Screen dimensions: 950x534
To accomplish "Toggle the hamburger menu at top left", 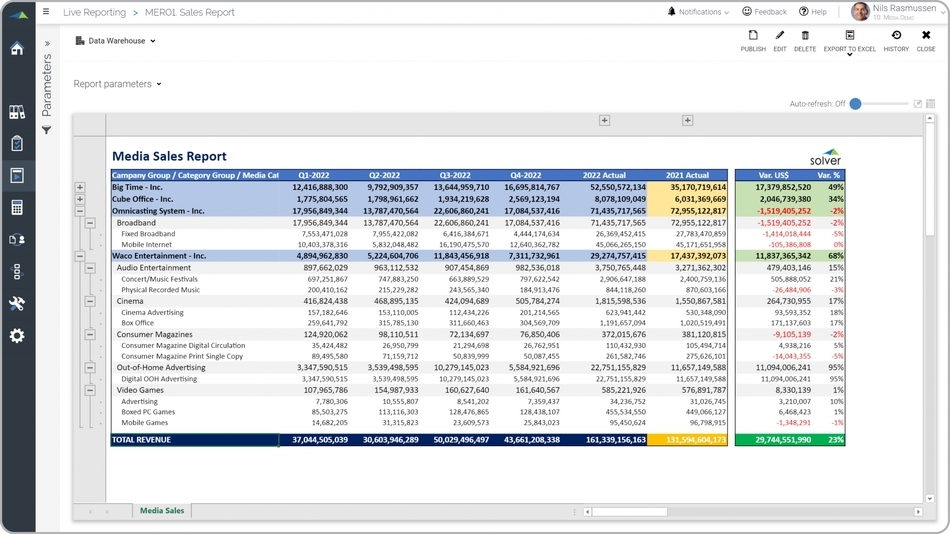I will coord(45,12).
